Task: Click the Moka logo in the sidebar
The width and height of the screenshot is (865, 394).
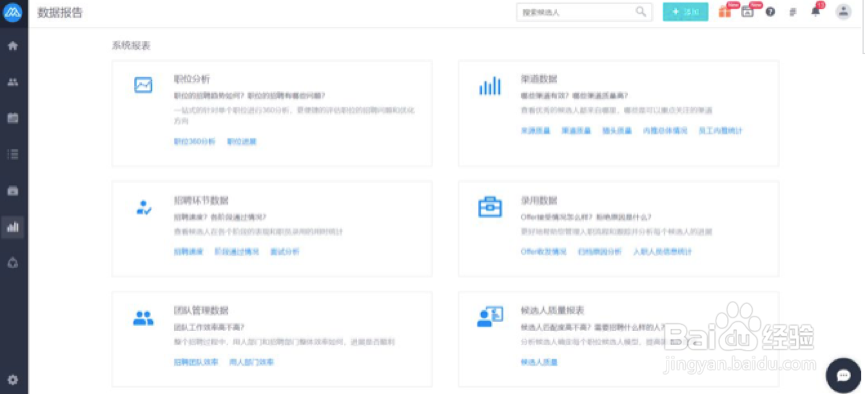Action: [x=12, y=12]
